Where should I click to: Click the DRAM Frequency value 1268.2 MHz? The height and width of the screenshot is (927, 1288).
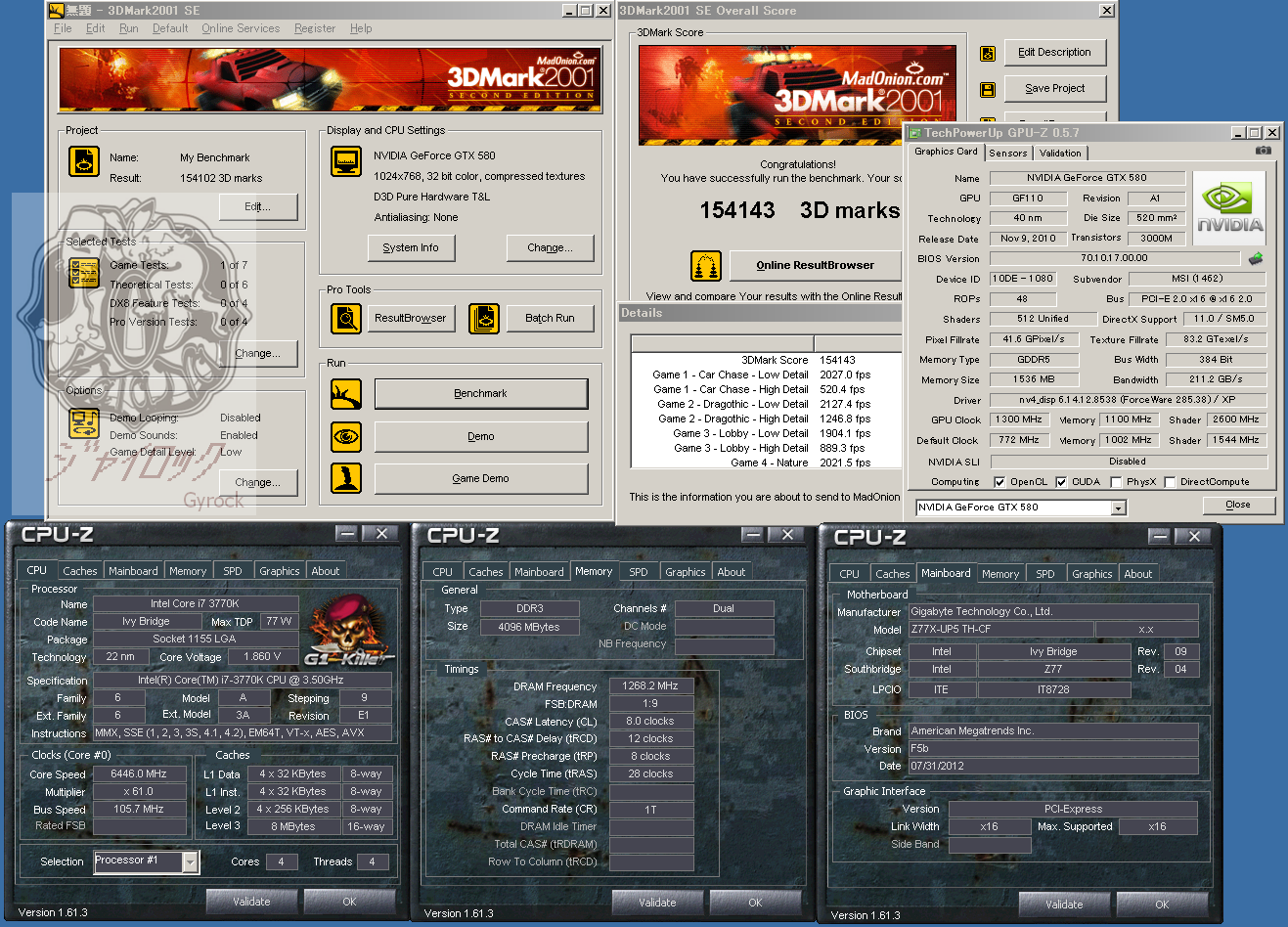[x=651, y=685]
